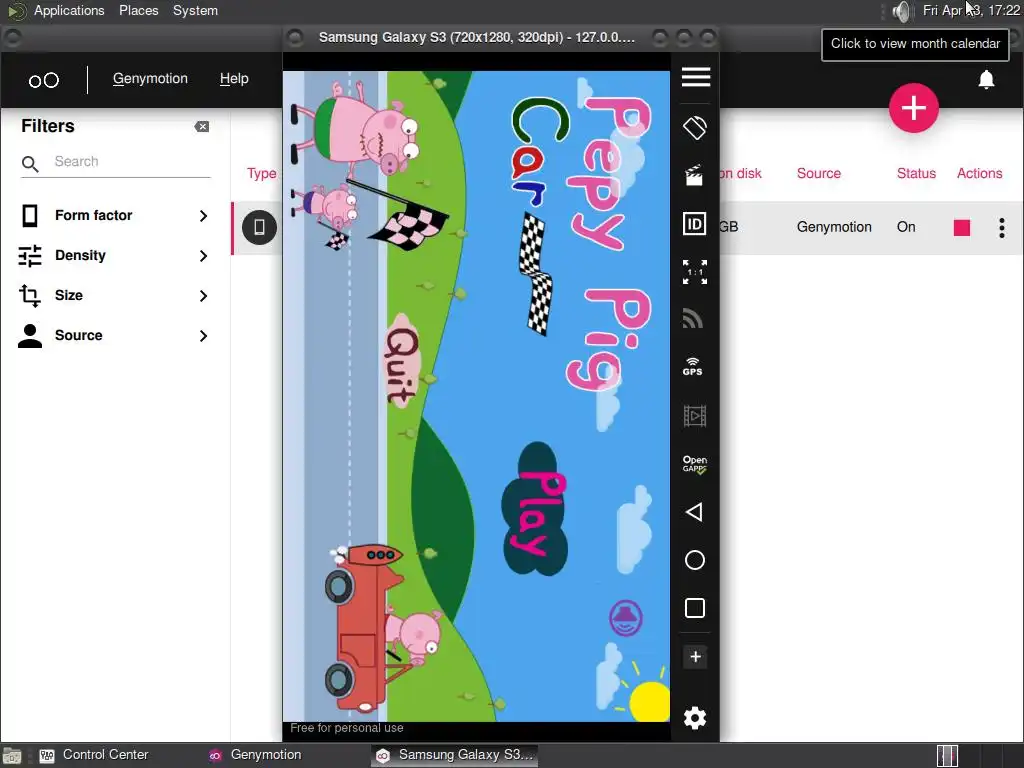The image size is (1024, 768).
Task: Open emulator settings gear icon
Action: coord(695,718)
